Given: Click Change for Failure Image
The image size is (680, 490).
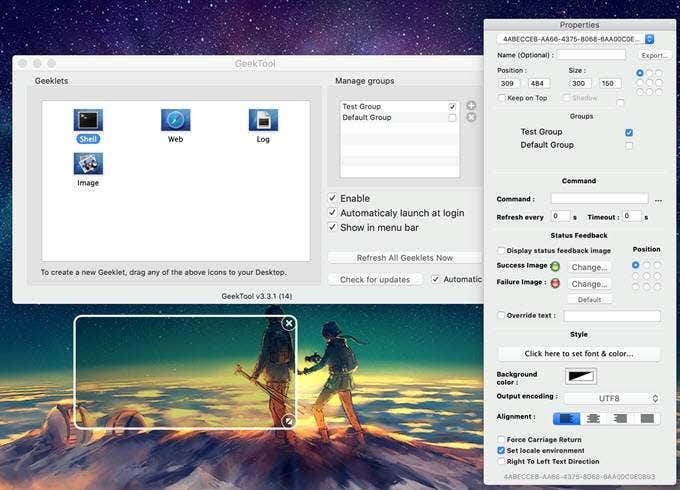Looking at the screenshot, I should click(589, 284).
